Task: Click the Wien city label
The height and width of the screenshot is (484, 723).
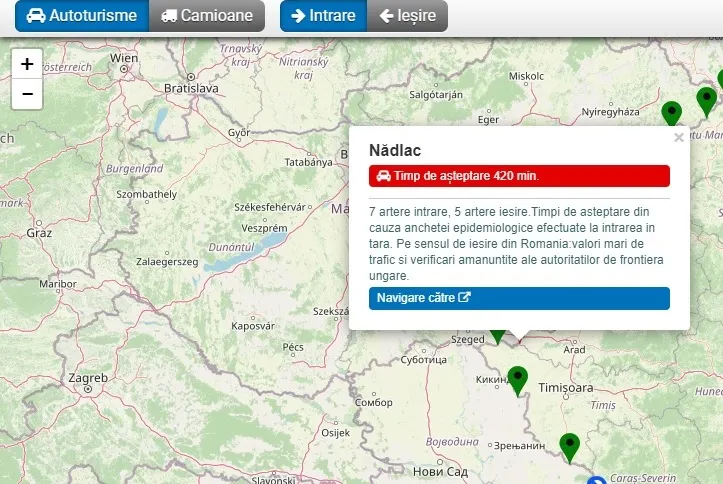Action: (x=124, y=58)
